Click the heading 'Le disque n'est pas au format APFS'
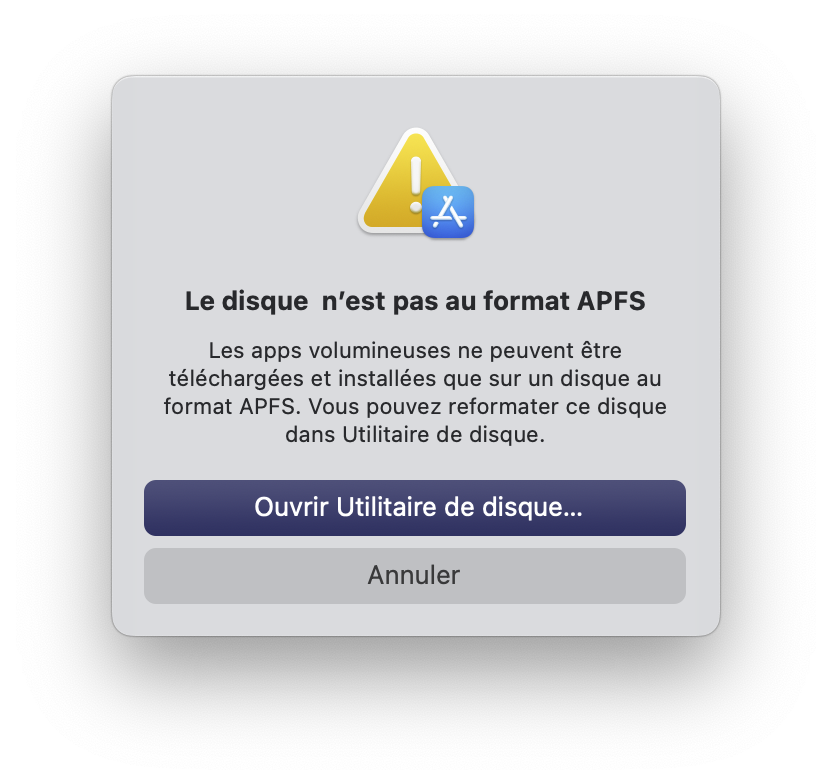Viewport: 832px width, 784px height. [x=415, y=301]
